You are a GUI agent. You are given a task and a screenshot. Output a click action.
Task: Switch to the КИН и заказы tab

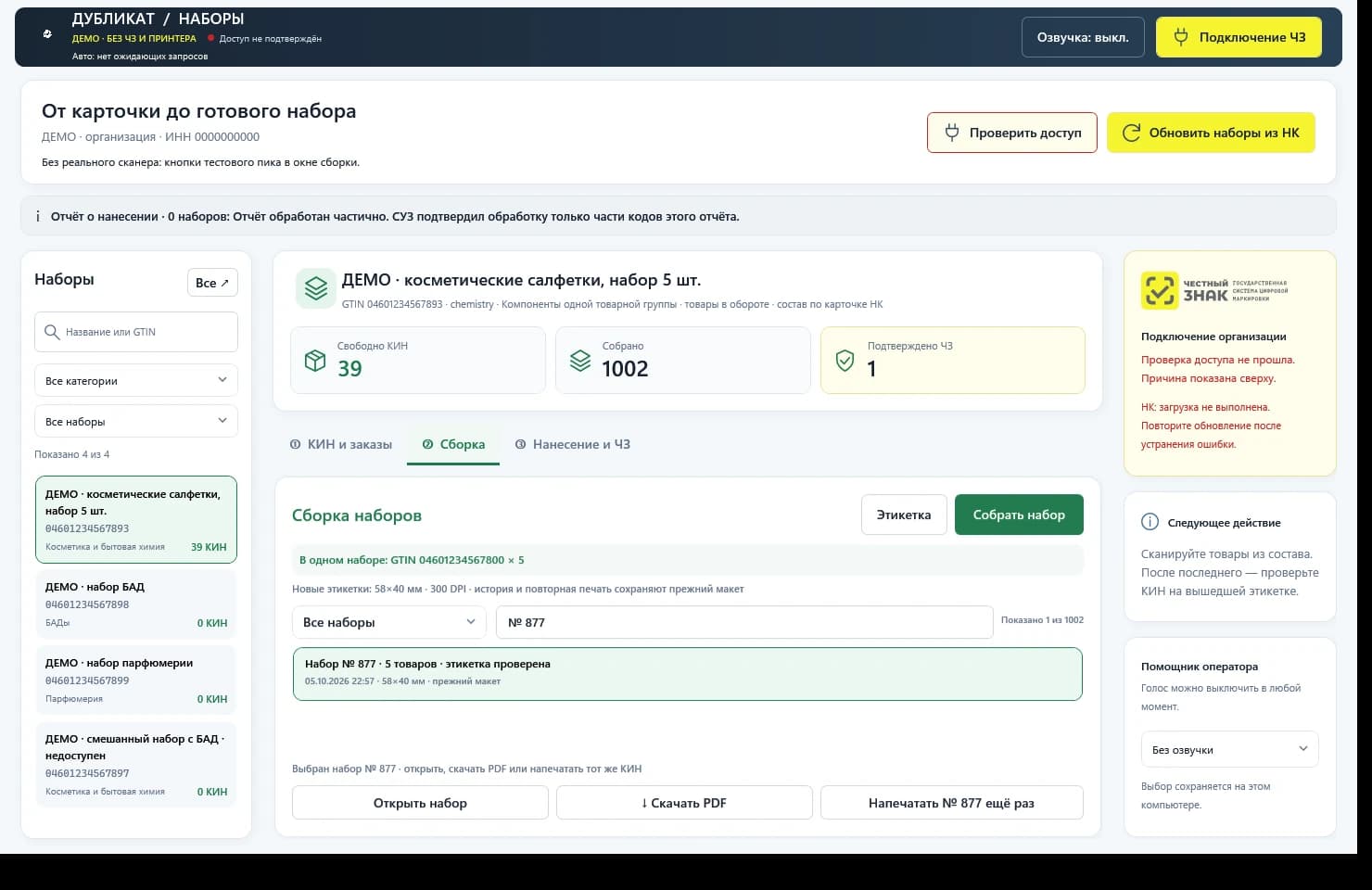[341, 444]
